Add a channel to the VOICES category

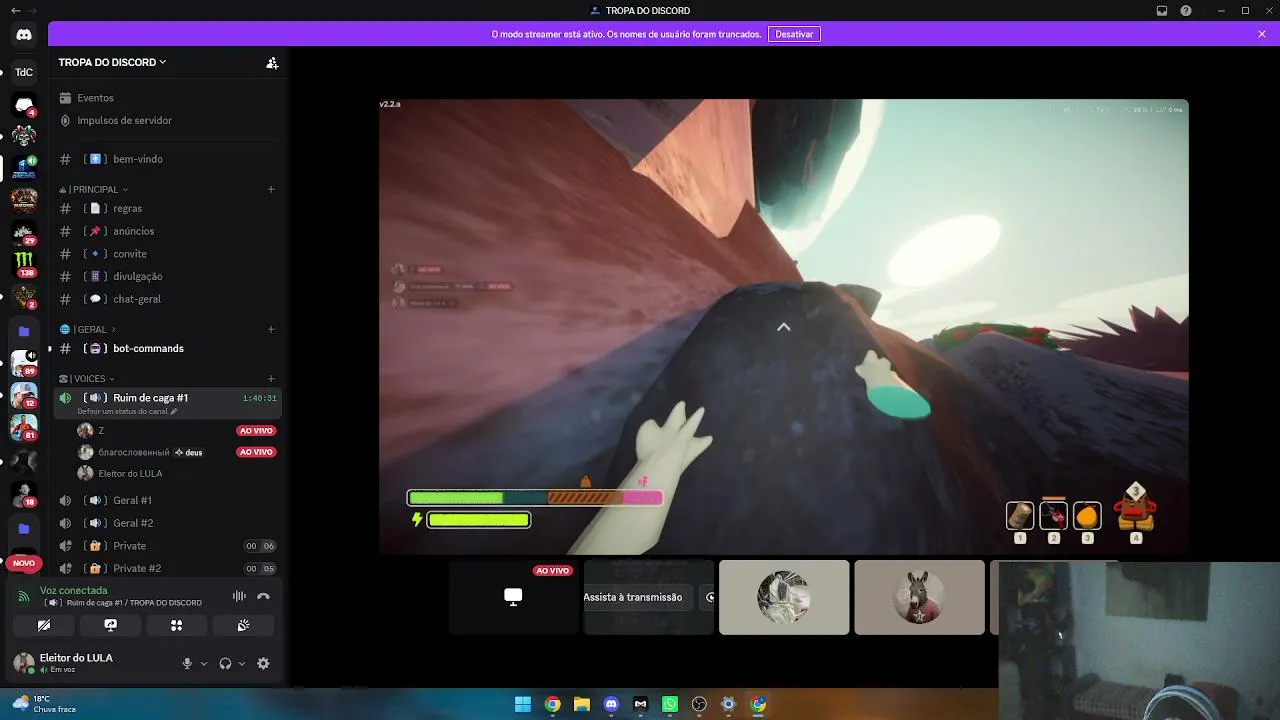[271, 379]
